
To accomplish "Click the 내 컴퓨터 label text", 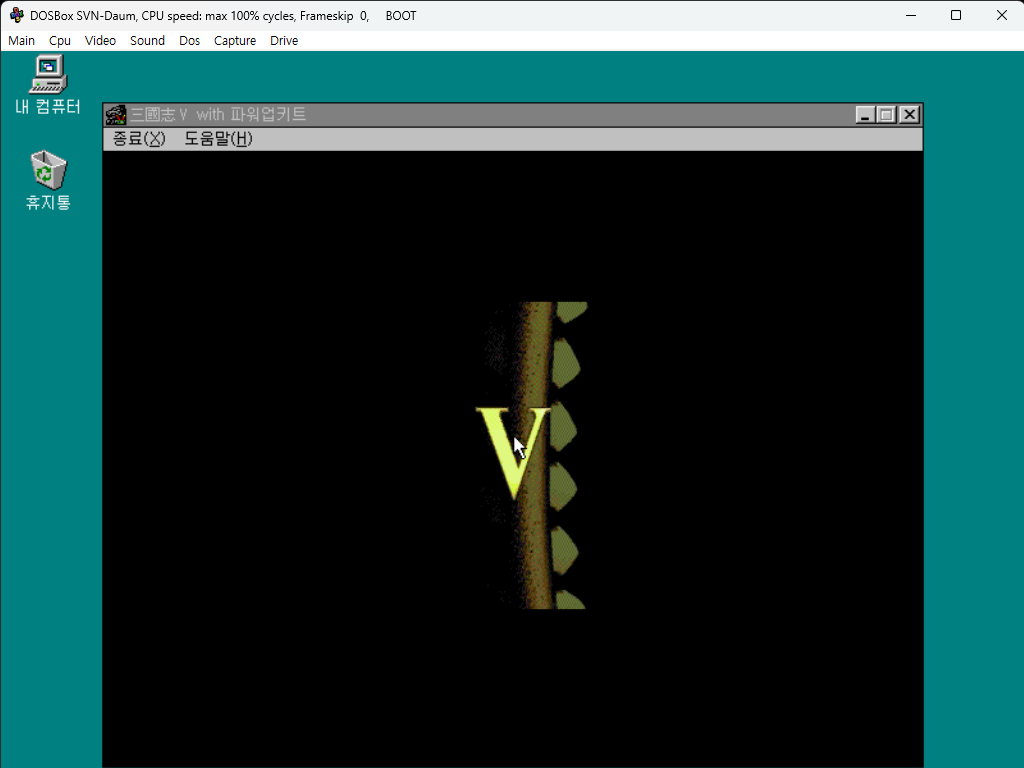I will 48,106.
